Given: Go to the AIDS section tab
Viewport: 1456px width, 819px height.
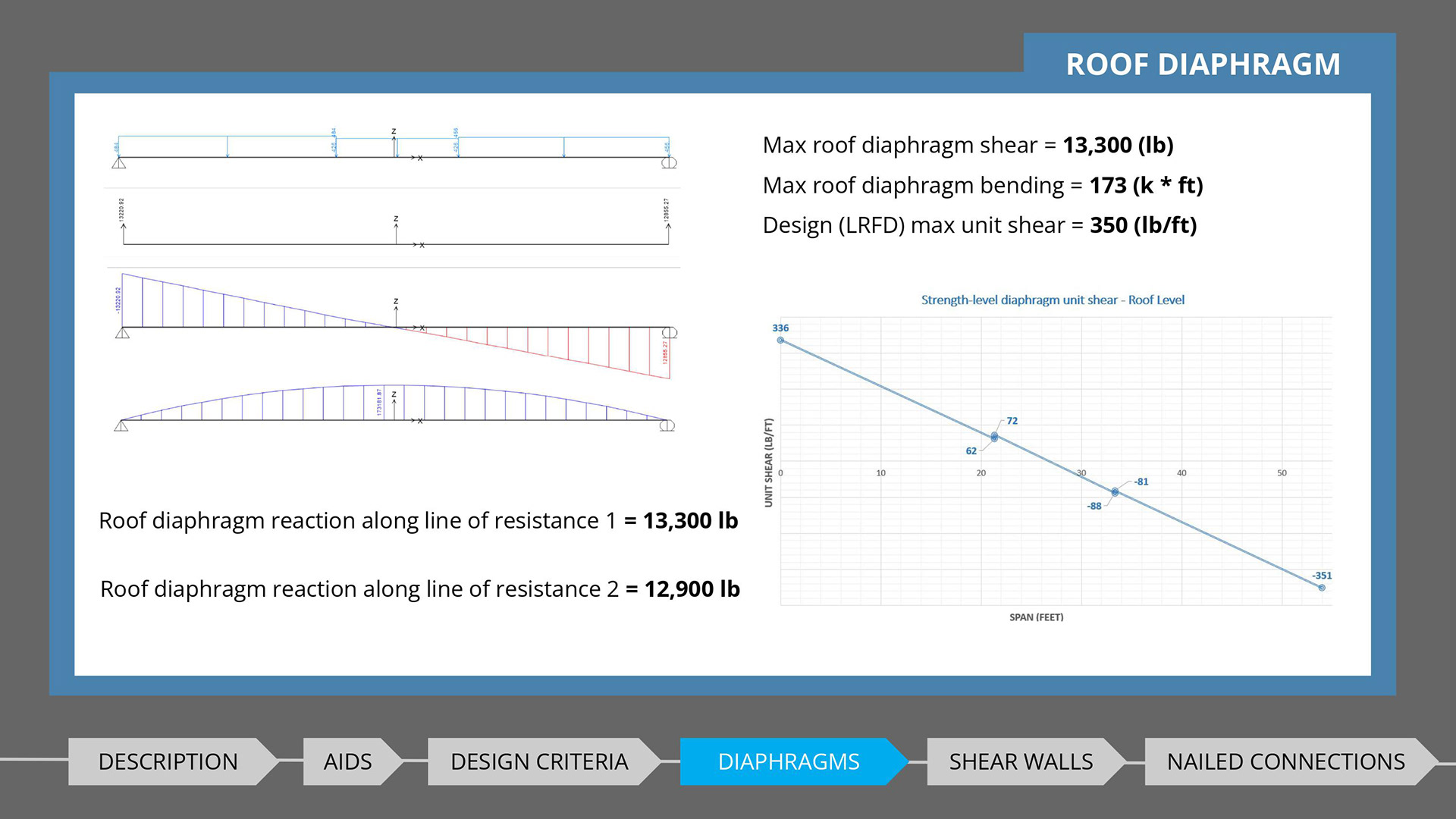Looking at the screenshot, I should pyautogui.click(x=347, y=761).
